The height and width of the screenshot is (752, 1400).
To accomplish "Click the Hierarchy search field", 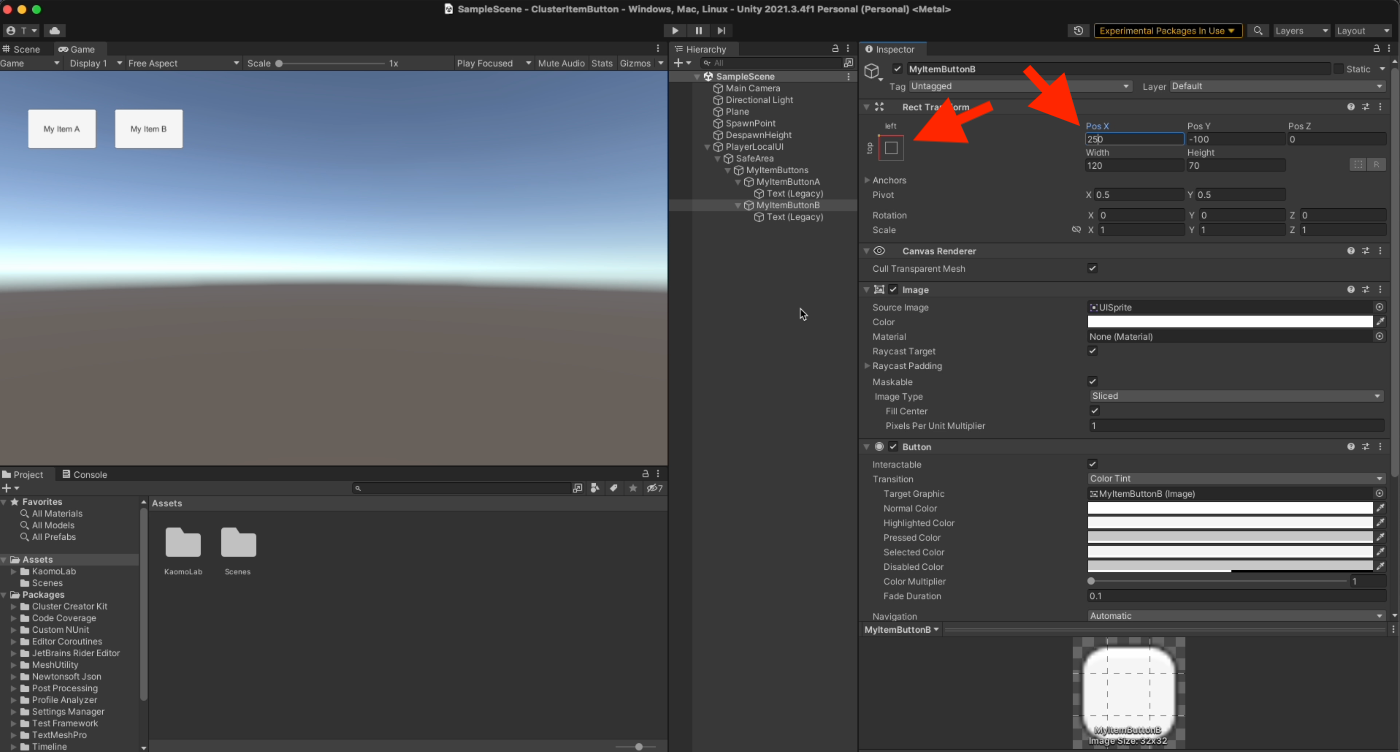I will tap(770, 63).
